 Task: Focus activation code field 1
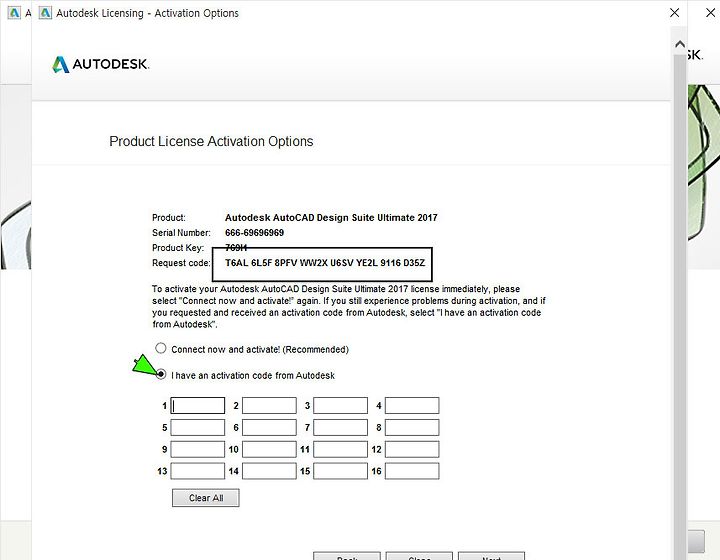tap(197, 405)
